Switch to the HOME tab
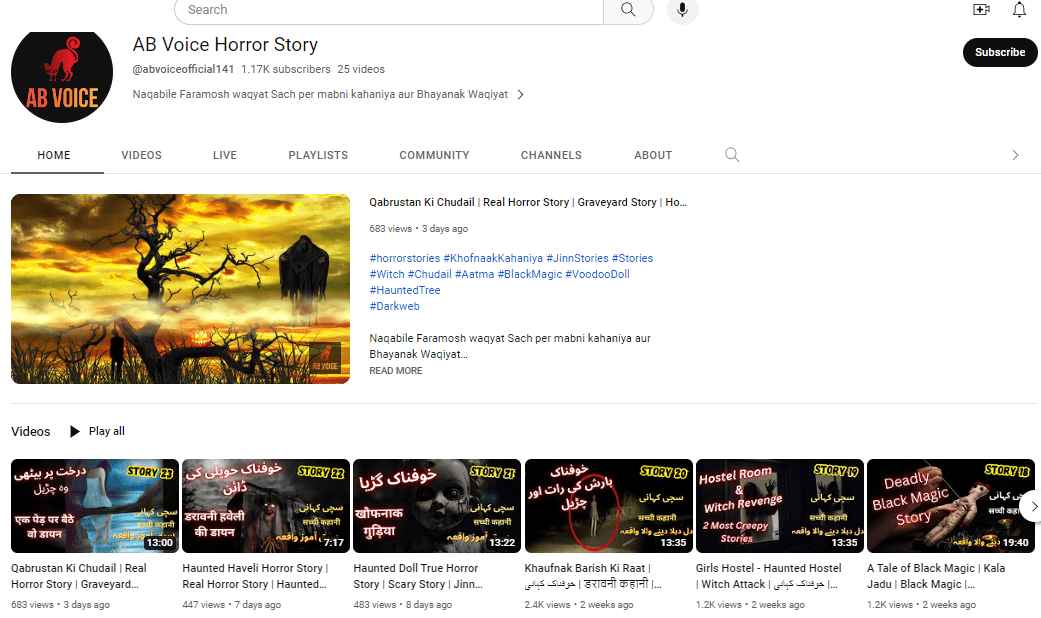 (54, 155)
